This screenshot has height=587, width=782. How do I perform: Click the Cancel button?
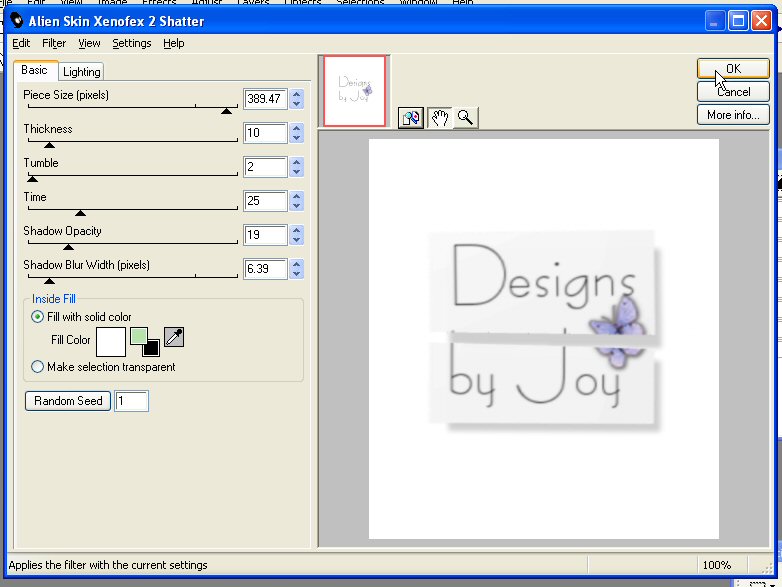click(733, 92)
